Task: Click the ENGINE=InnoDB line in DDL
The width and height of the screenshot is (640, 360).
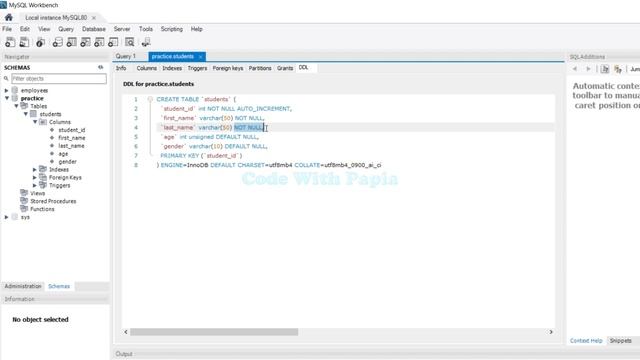Action: [269, 165]
